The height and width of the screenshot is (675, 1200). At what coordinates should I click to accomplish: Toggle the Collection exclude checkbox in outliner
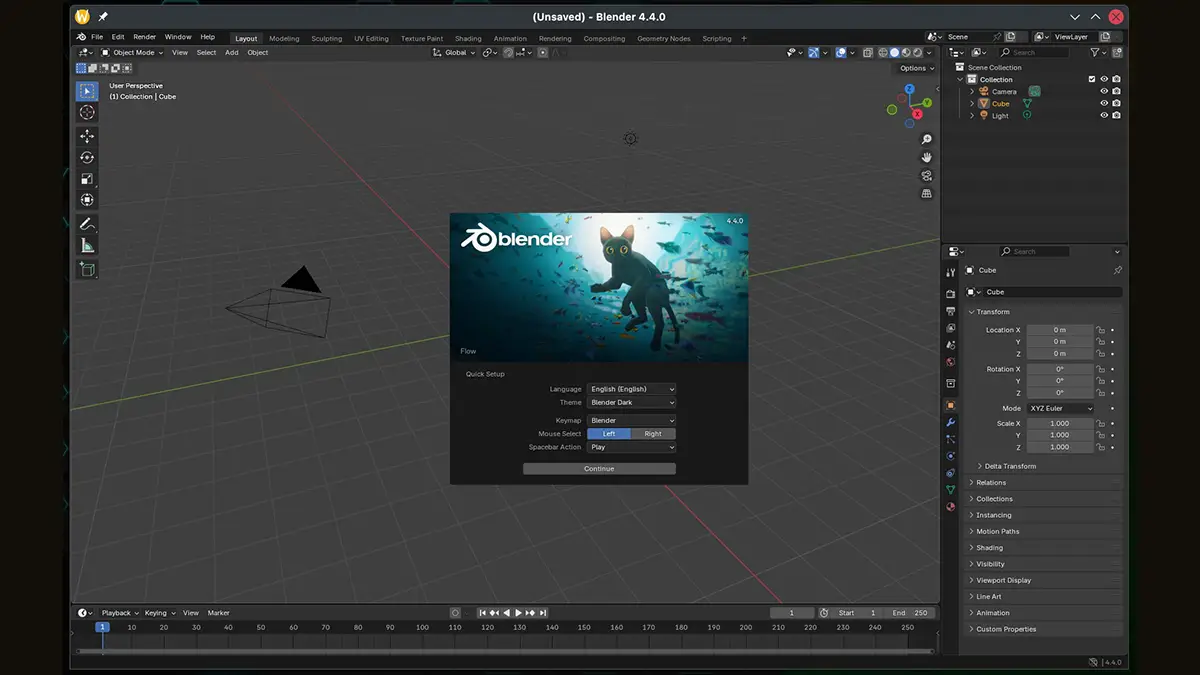click(1091, 79)
